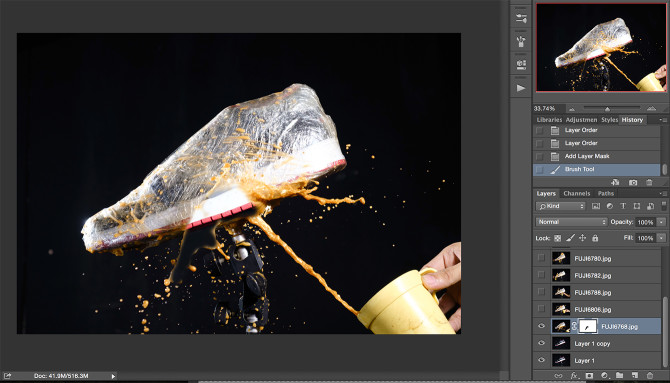Image resolution: width=670 pixels, height=383 pixels.
Task: Switch to the Paths tab
Action: tap(605, 194)
